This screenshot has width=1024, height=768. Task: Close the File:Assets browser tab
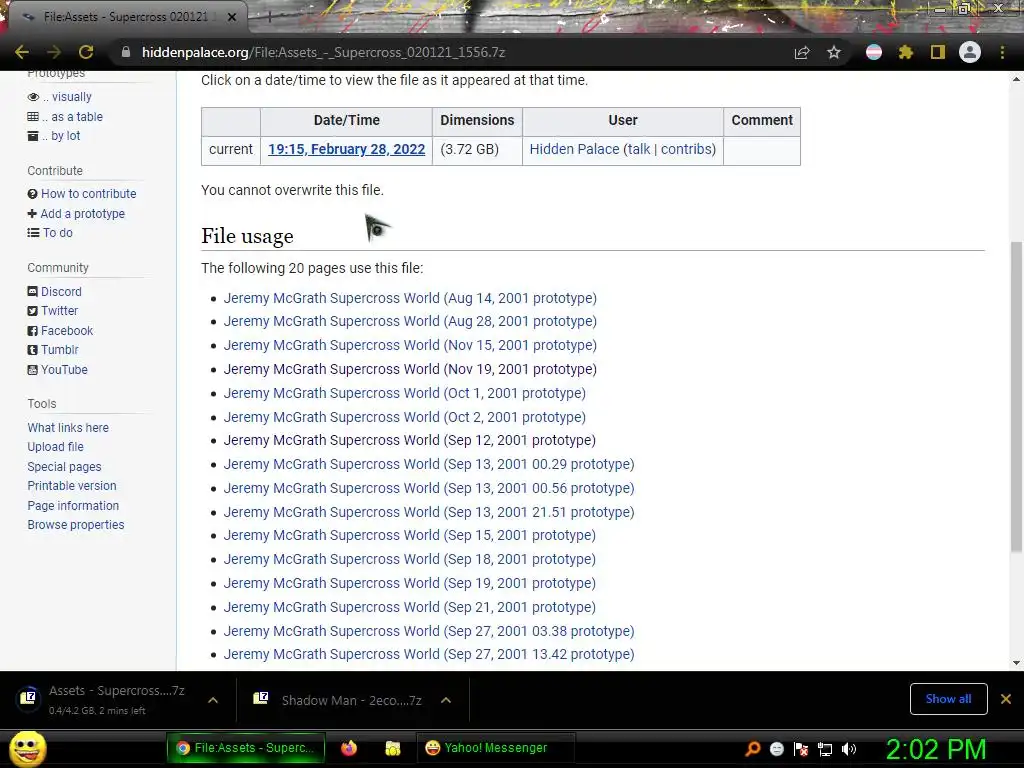pyautogui.click(x=232, y=17)
